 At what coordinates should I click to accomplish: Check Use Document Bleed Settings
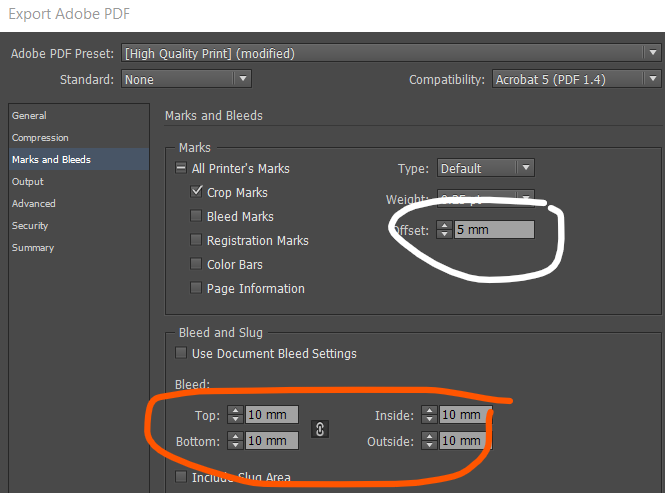(181, 353)
